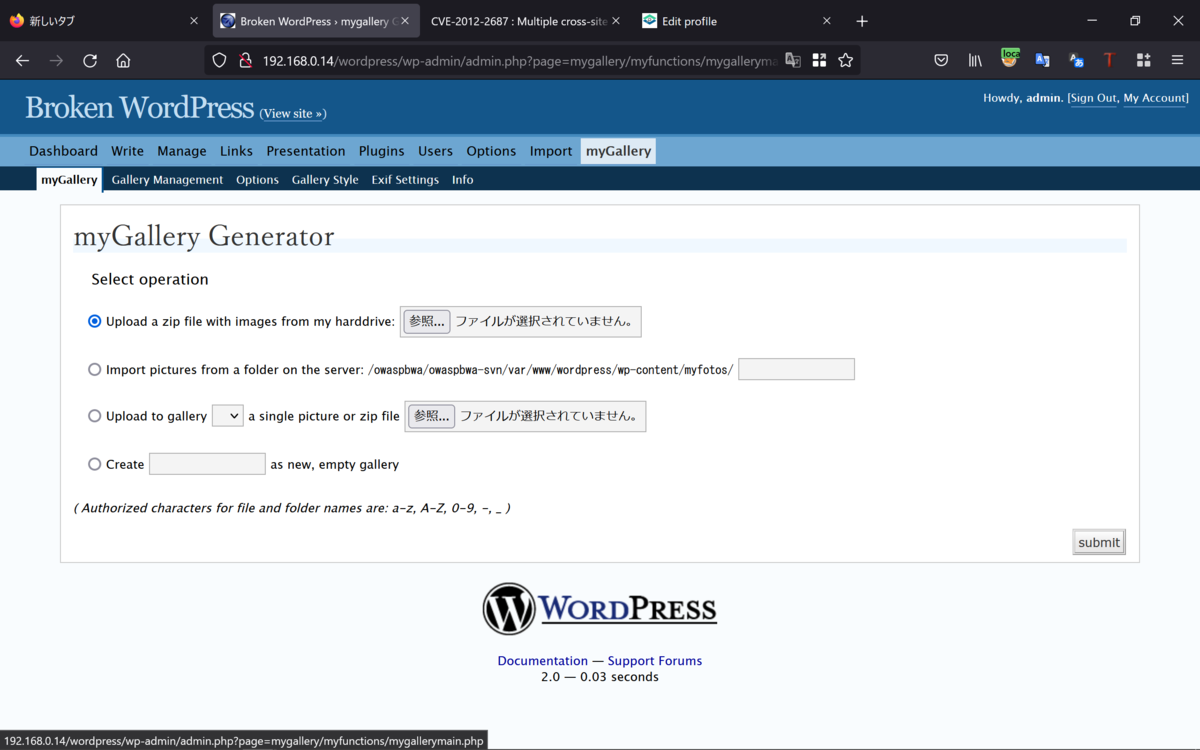Open the Plugins admin menu
This screenshot has height=750, width=1200.
coord(381,151)
